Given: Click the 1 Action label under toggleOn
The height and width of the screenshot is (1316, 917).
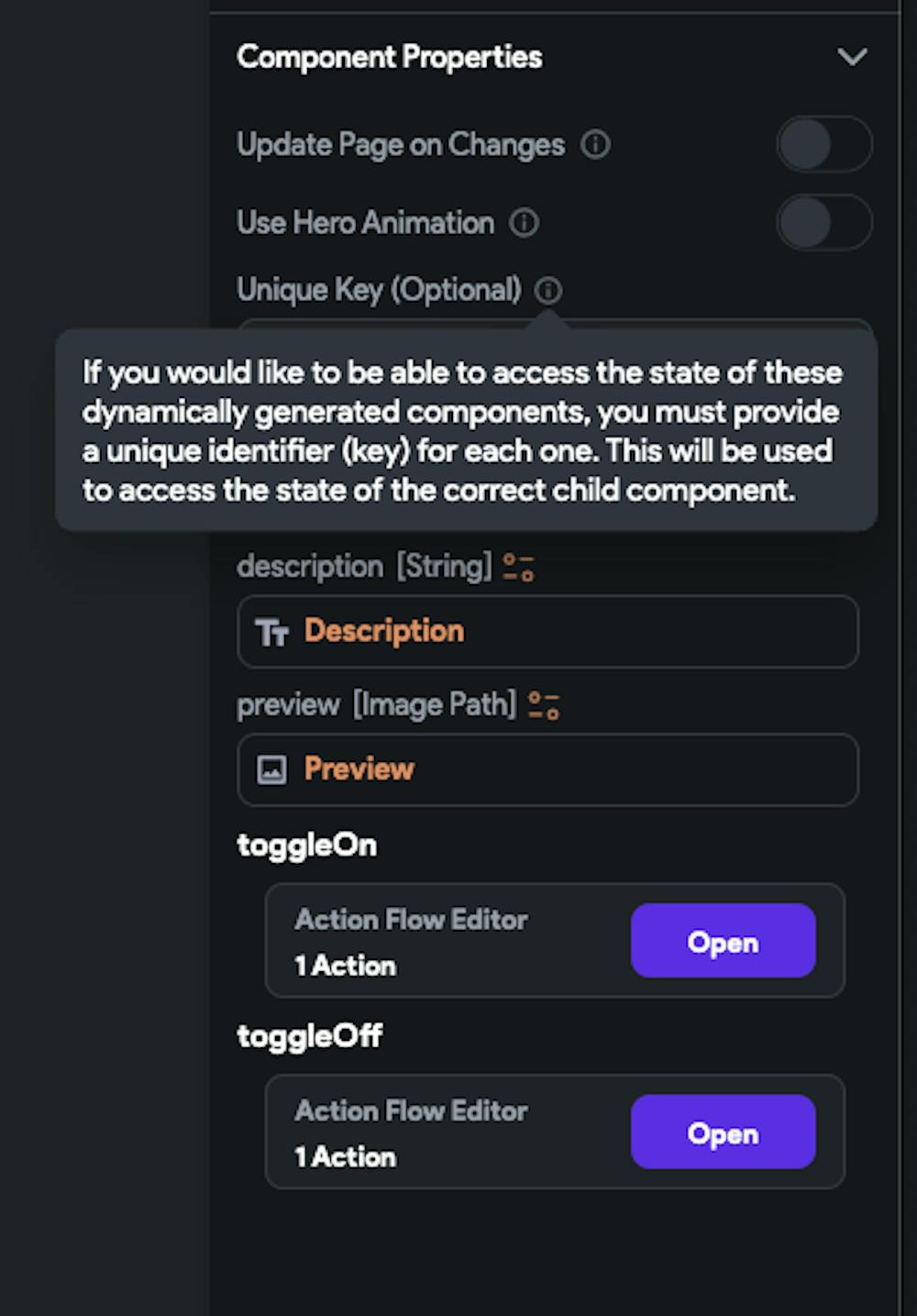Looking at the screenshot, I should pos(345,965).
